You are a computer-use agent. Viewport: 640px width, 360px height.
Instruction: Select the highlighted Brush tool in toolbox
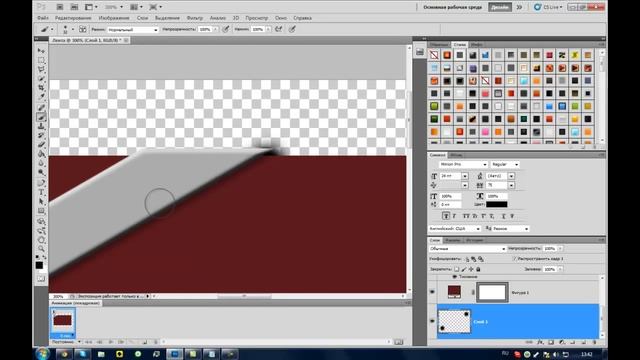click(41, 117)
